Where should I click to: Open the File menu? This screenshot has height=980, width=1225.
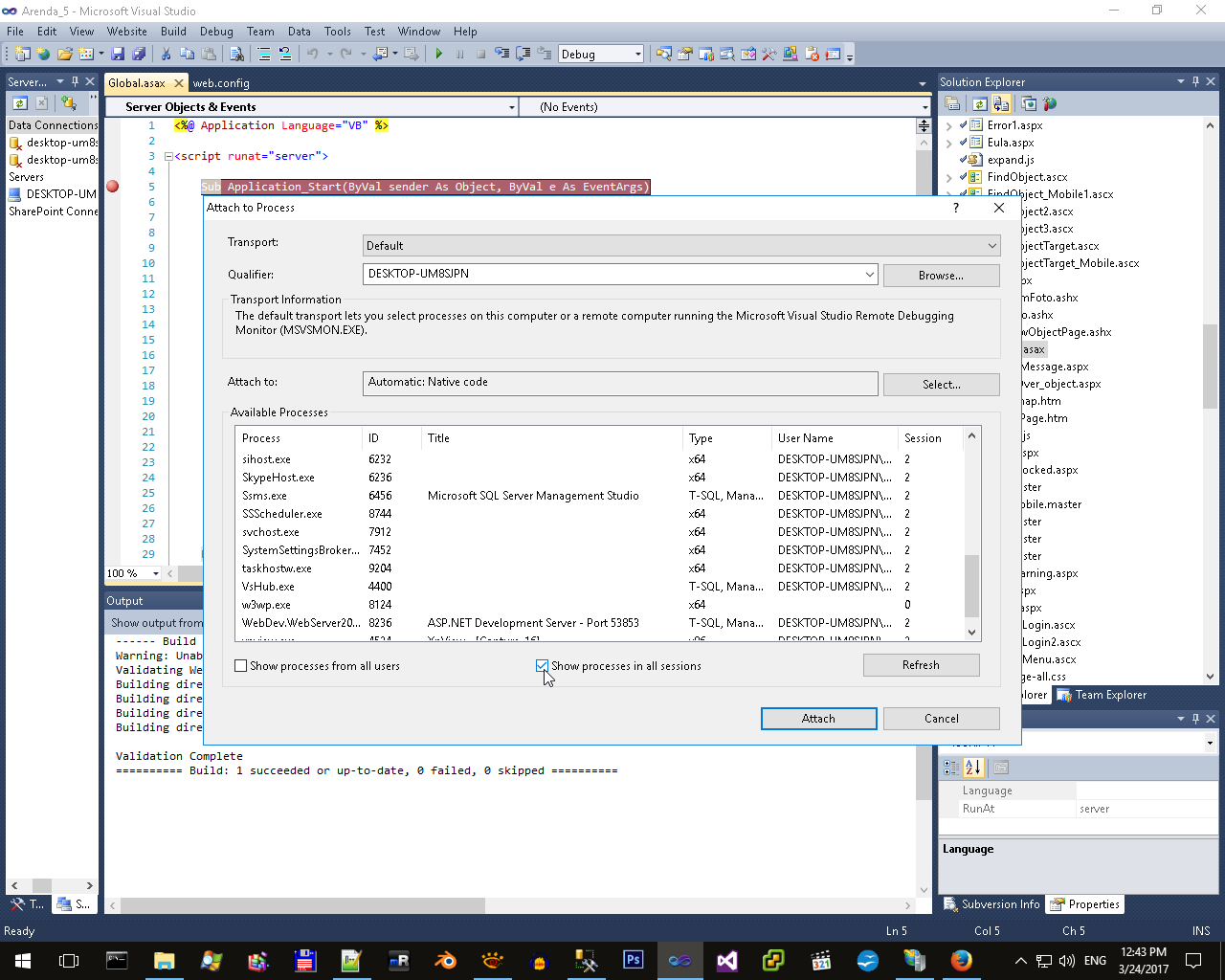point(15,32)
